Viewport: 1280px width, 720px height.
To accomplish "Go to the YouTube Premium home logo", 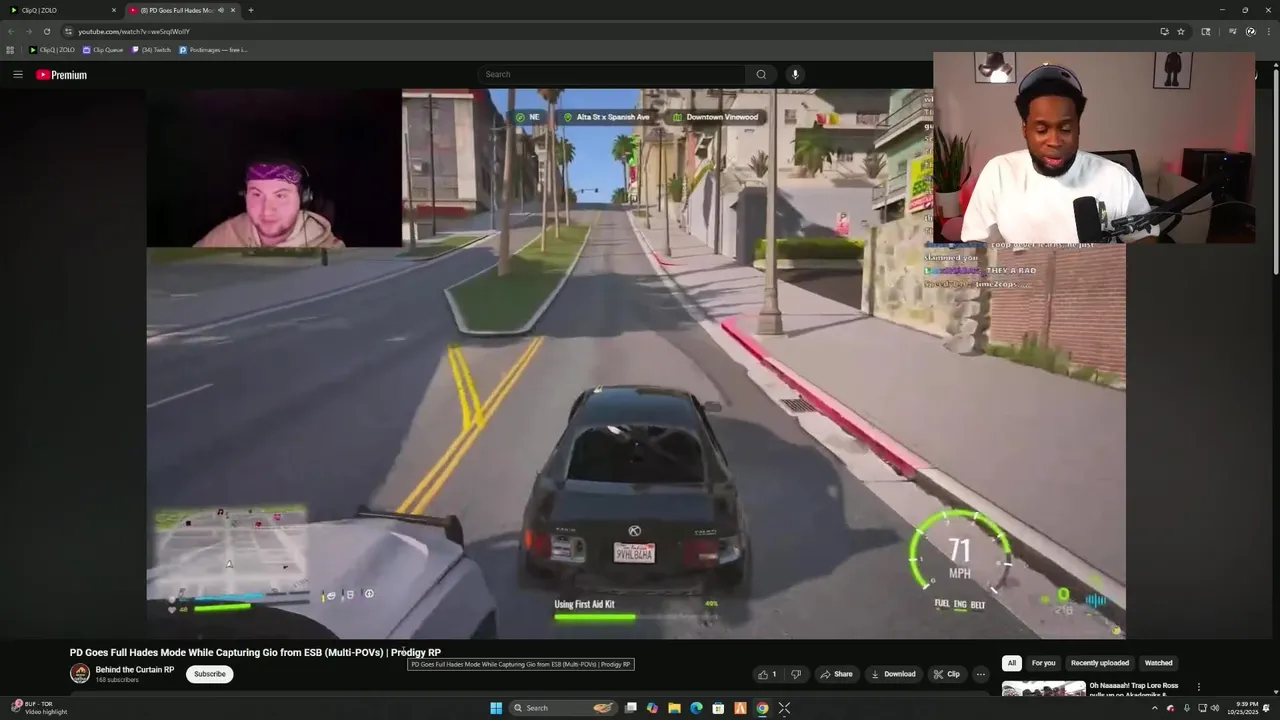I will pyautogui.click(x=62, y=75).
